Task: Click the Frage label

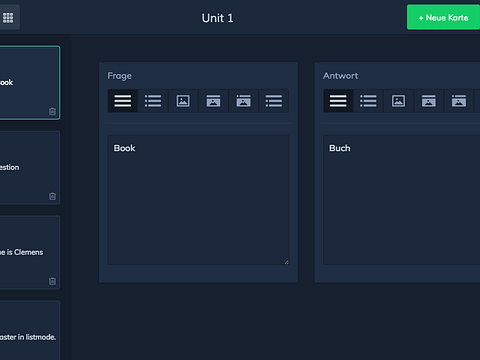Action: click(119, 76)
